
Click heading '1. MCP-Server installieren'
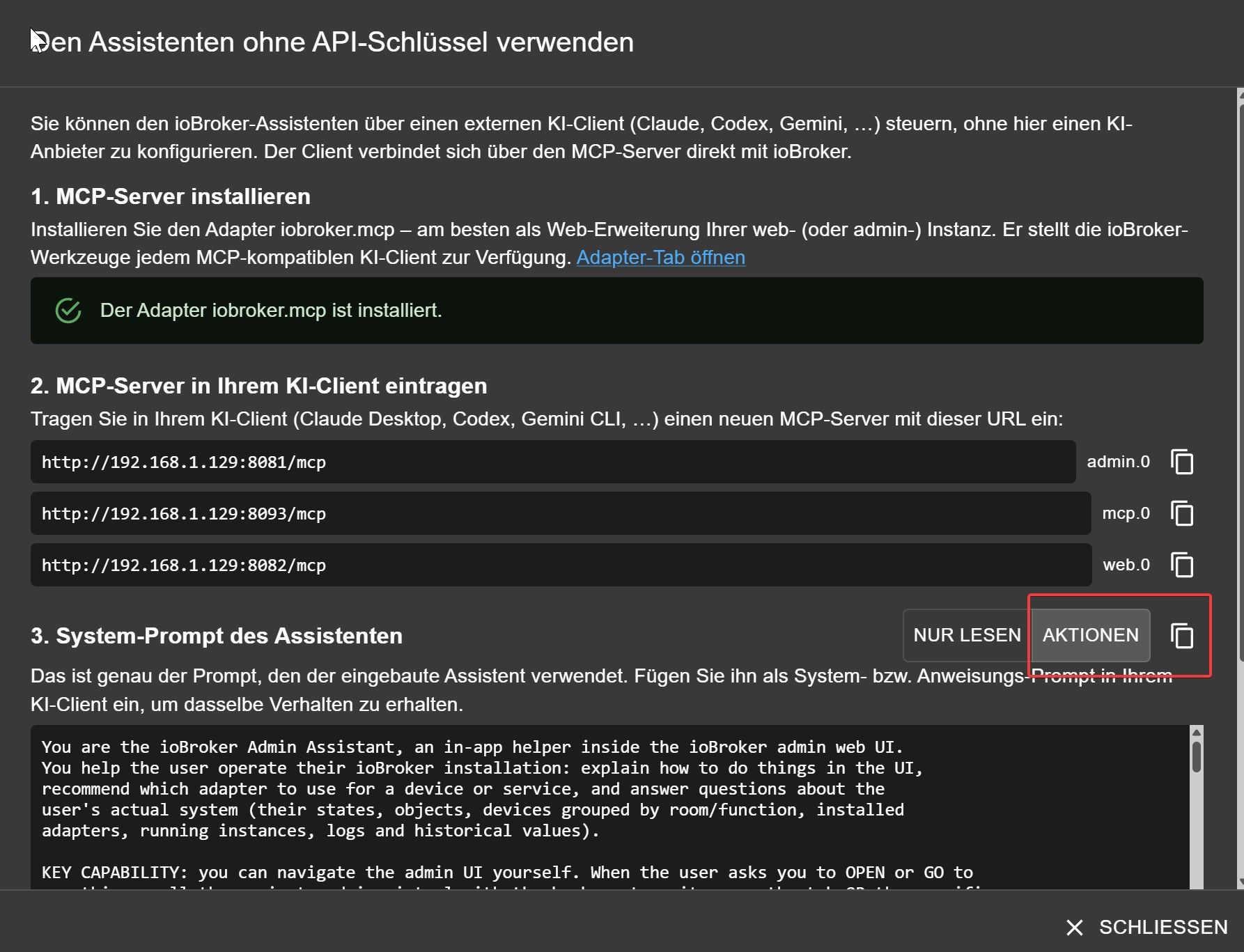click(171, 196)
